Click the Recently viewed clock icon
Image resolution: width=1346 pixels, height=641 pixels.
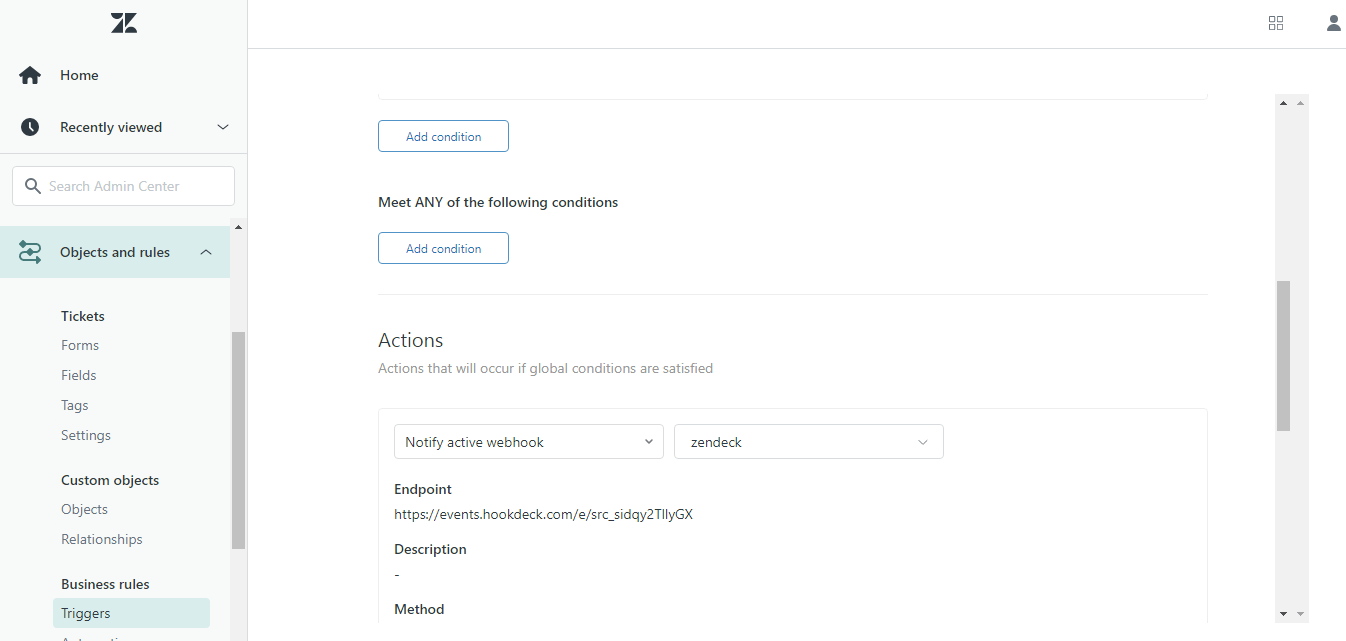click(x=28, y=126)
